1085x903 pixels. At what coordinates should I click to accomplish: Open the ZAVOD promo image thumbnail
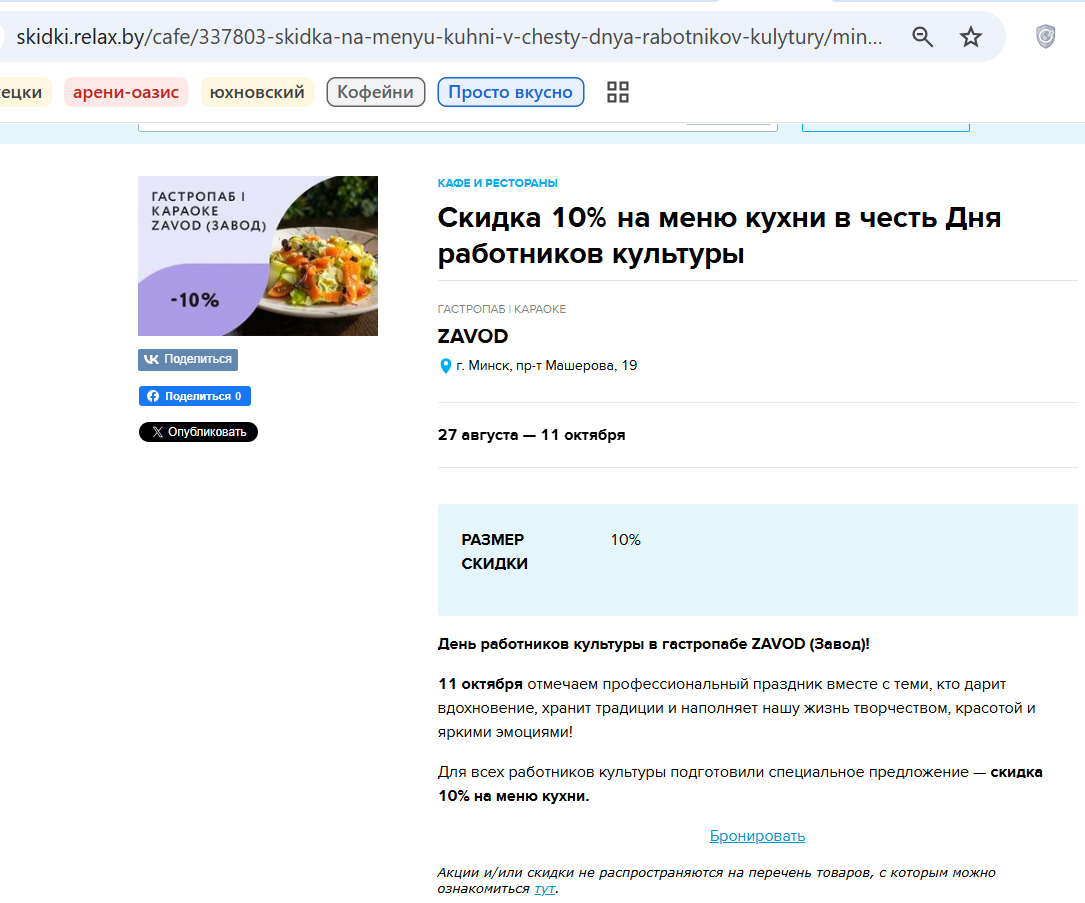pos(258,256)
